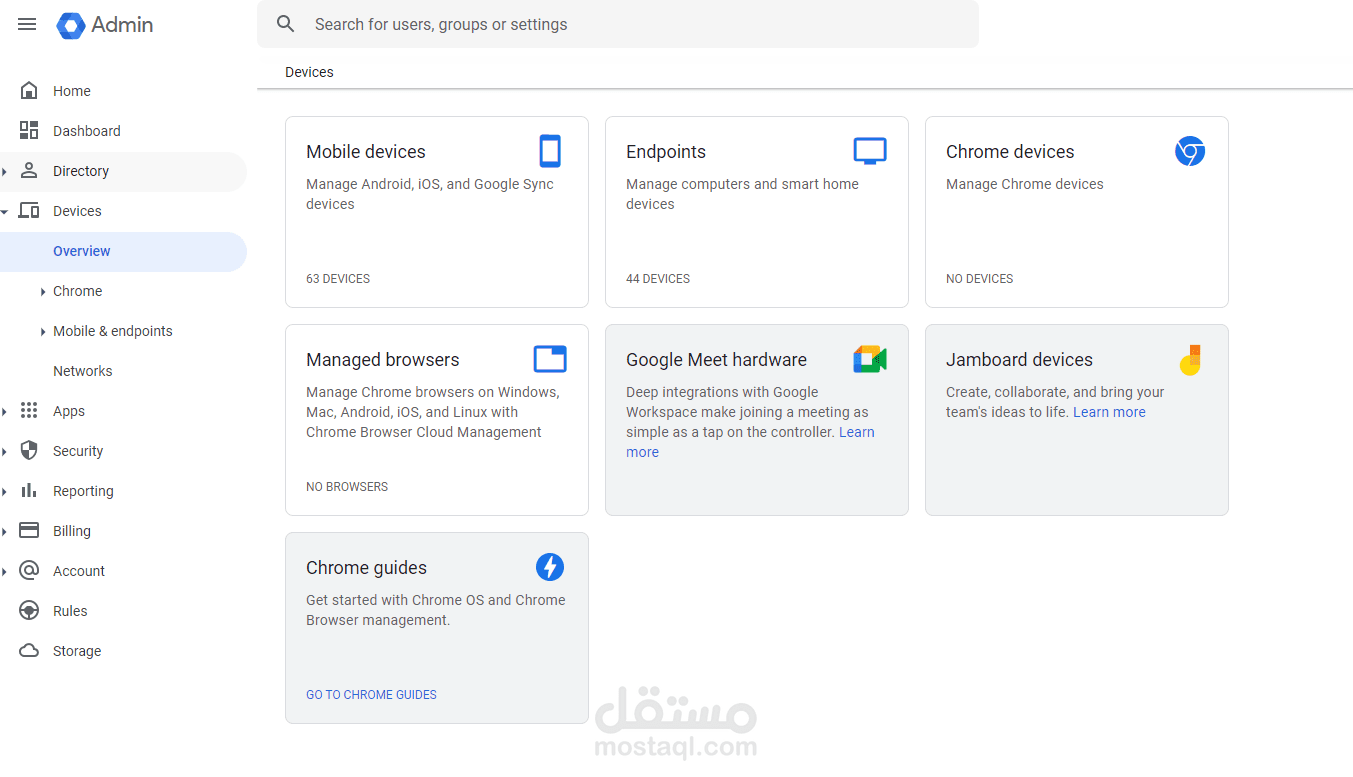This screenshot has height=777, width=1353.
Task: Click the Billing card icon
Action: tap(29, 531)
